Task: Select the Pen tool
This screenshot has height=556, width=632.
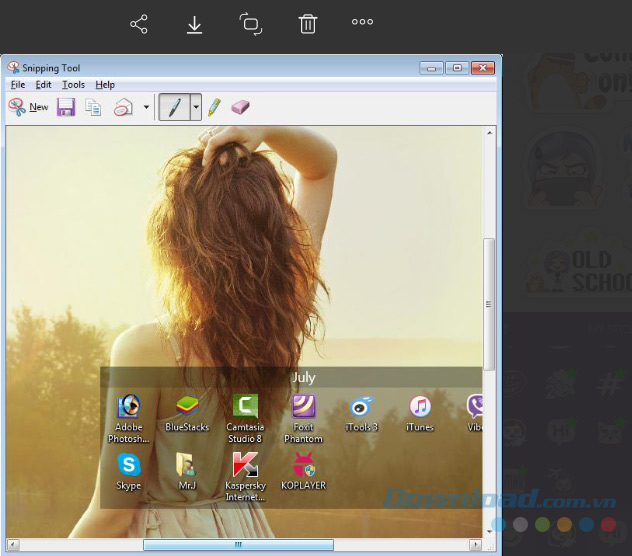Action: pos(174,107)
